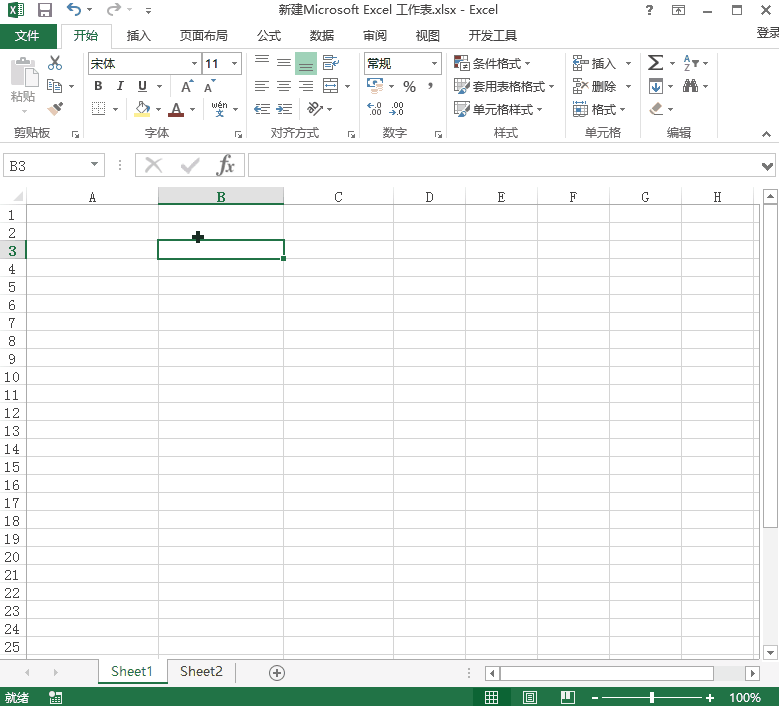The height and width of the screenshot is (706, 779).
Task: Toggle middle vertical alignment
Action: (284, 63)
